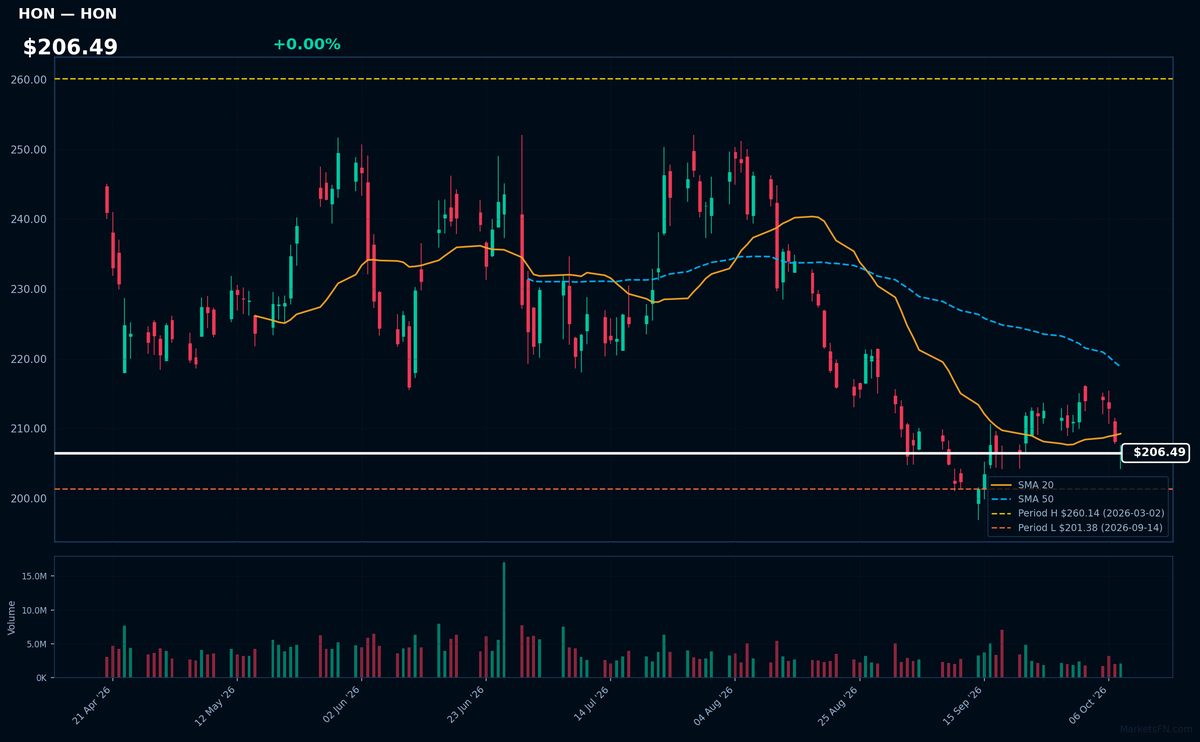Viewport: 1200px width, 742px height.
Task: Click the +0.00% change value
Action: click(306, 44)
